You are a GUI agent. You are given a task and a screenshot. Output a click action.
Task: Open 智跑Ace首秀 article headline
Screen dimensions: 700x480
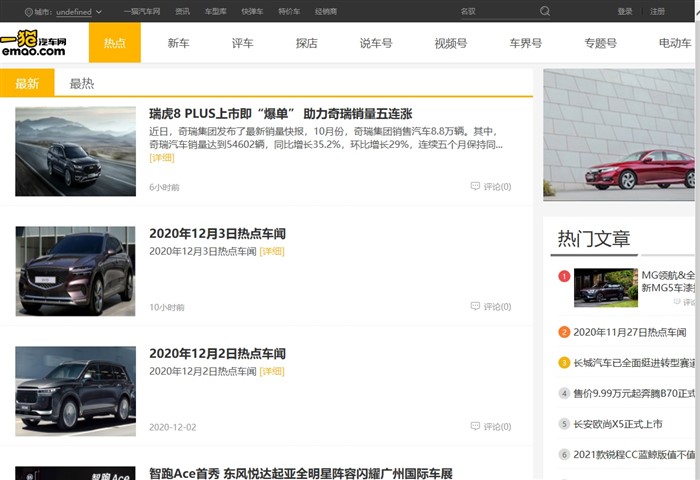pyautogui.click(x=301, y=473)
